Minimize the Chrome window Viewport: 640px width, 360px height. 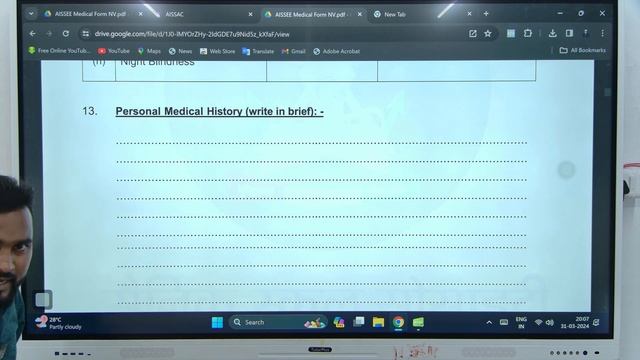(560, 13)
